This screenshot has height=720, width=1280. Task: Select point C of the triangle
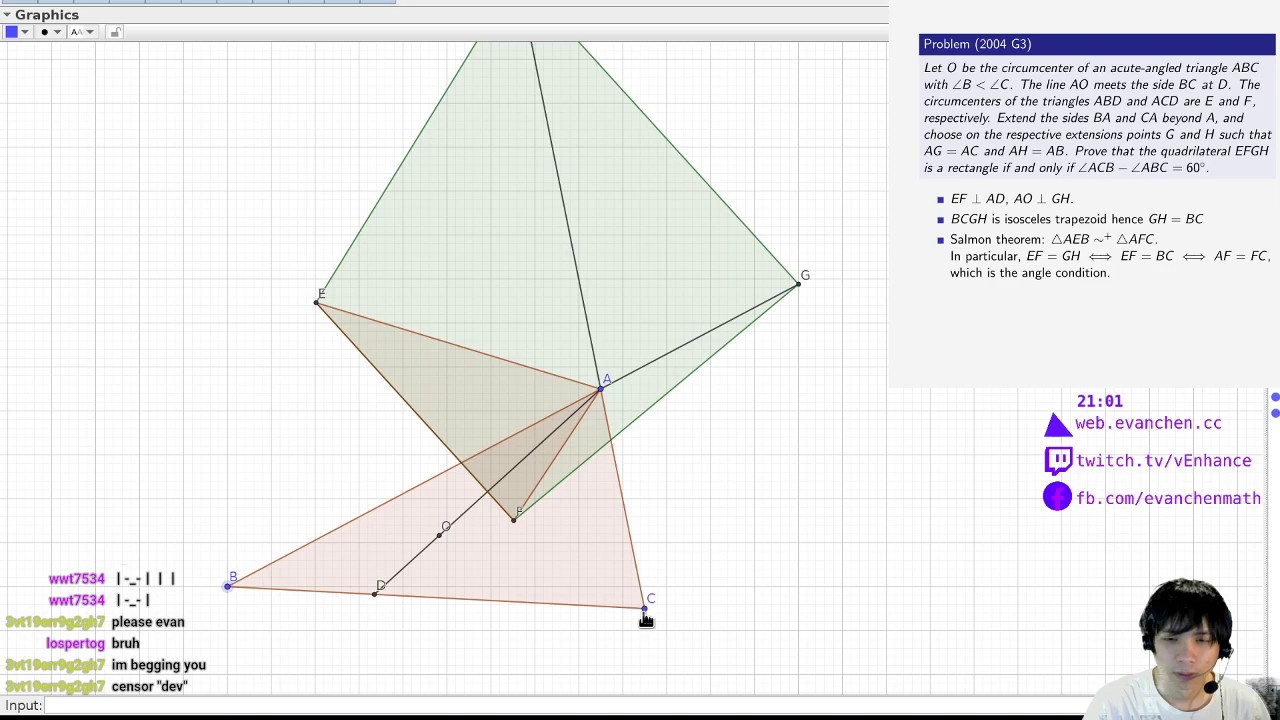click(644, 607)
